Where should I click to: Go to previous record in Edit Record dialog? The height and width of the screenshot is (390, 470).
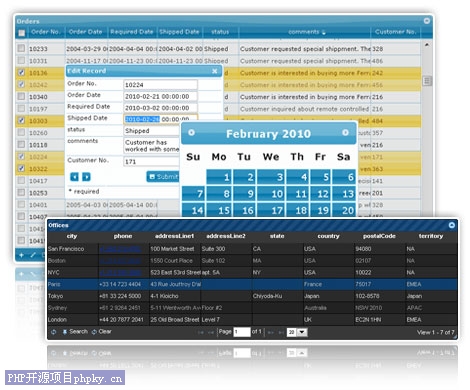point(74,177)
